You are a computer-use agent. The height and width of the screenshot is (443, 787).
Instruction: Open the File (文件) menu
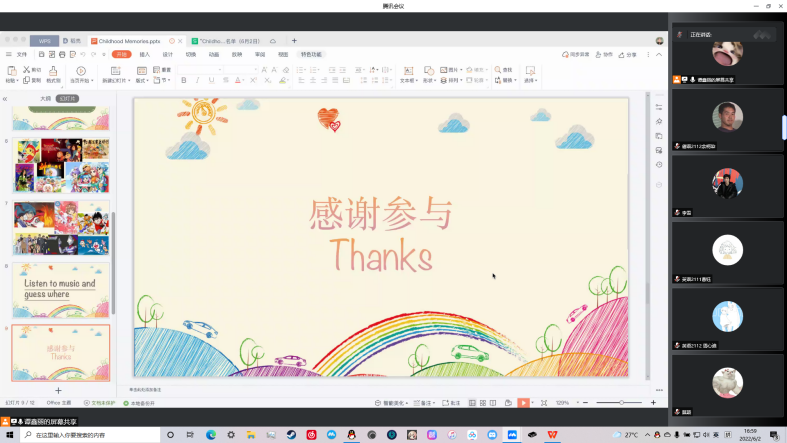19,54
